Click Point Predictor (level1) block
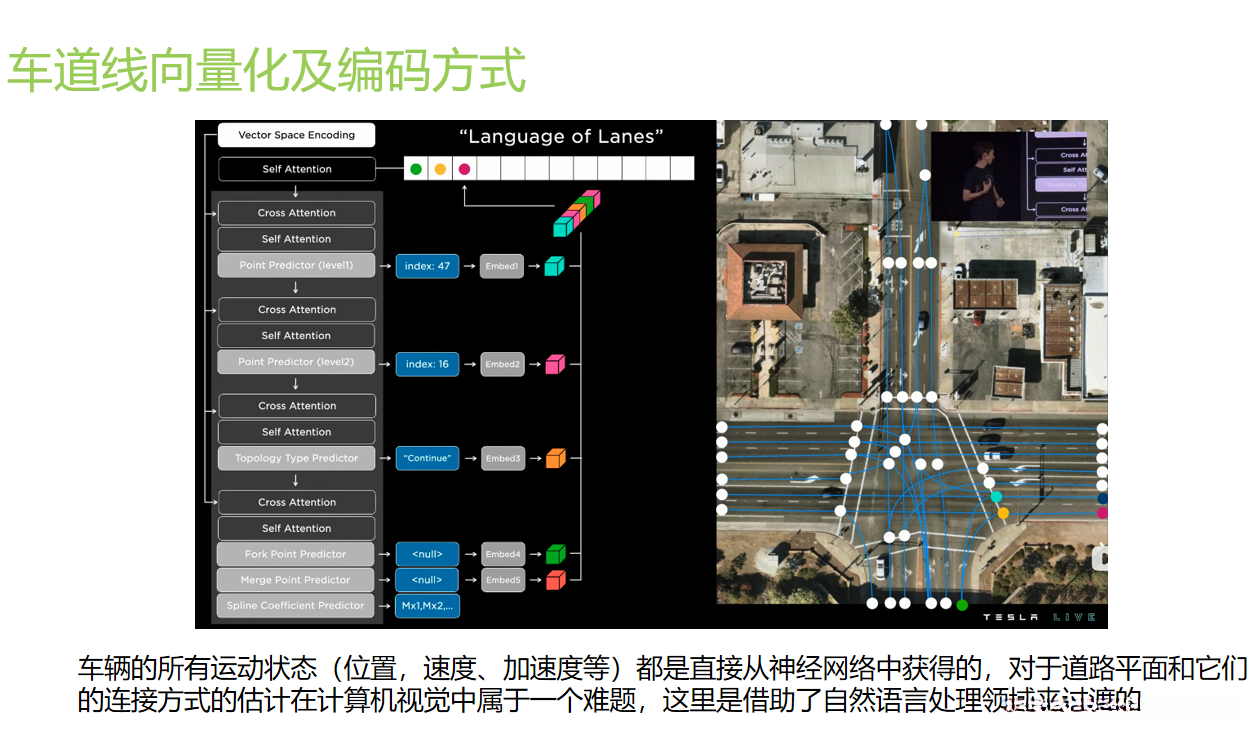1252x733 pixels. click(297, 266)
